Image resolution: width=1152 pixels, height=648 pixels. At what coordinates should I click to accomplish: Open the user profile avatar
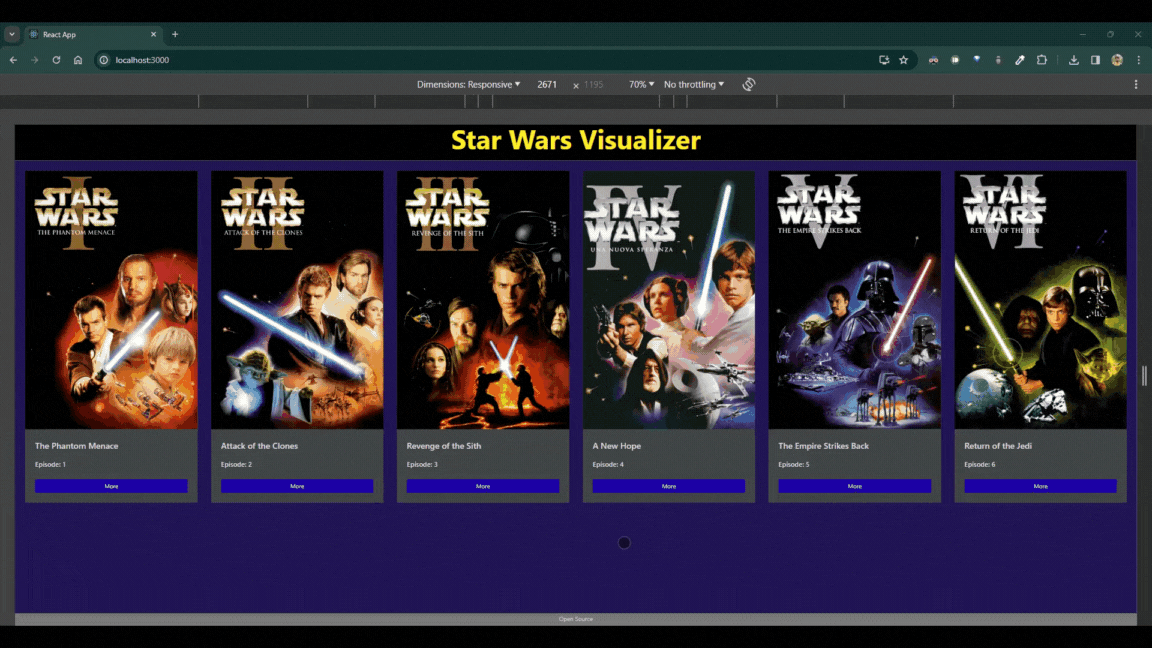[1117, 60]
